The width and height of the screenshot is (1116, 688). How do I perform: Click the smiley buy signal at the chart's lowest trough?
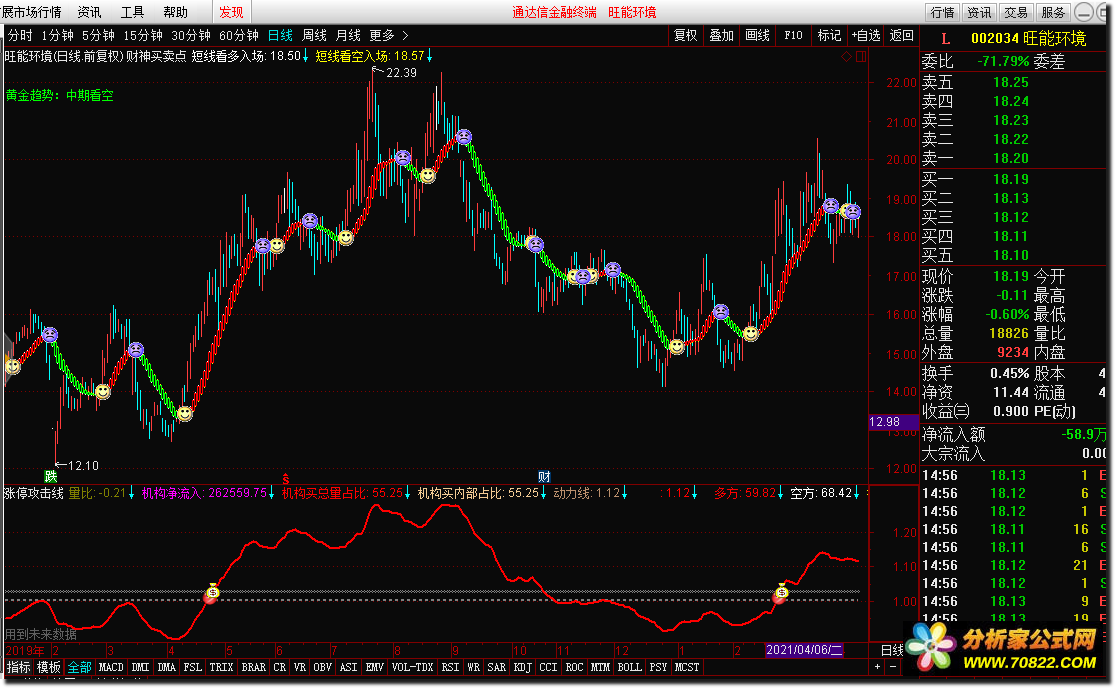pos(184,413)
